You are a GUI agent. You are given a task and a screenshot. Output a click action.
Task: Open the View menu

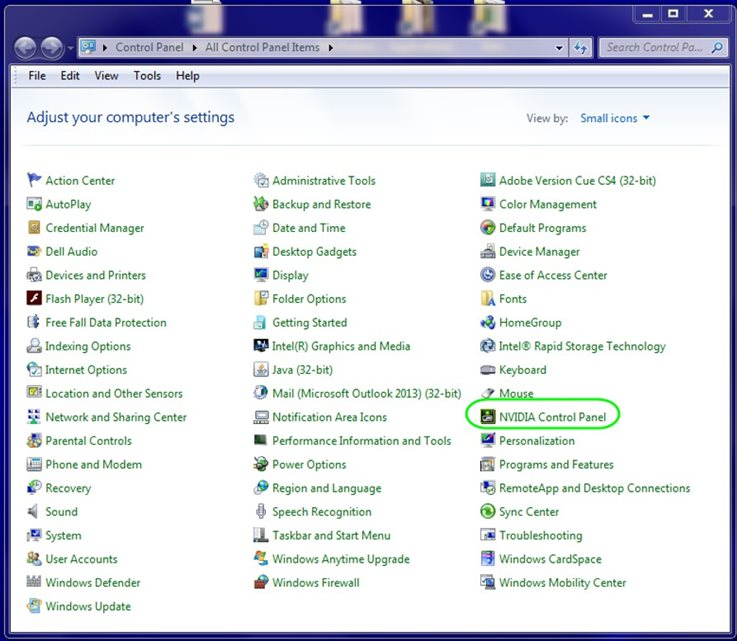[106, 76]
